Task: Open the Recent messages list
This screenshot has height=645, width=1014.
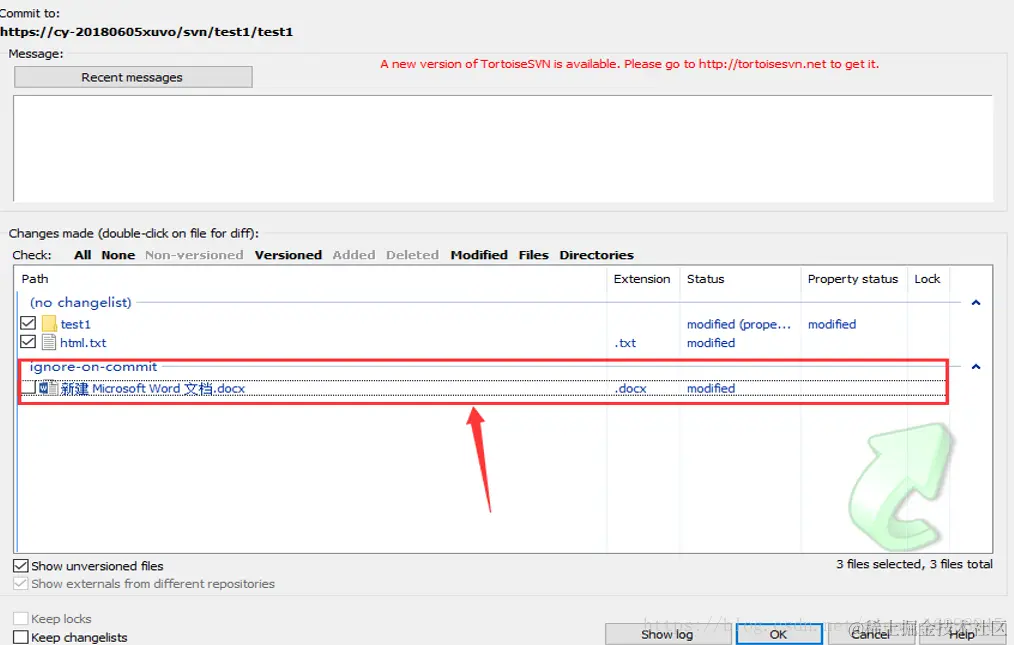Action: [133, 77]
